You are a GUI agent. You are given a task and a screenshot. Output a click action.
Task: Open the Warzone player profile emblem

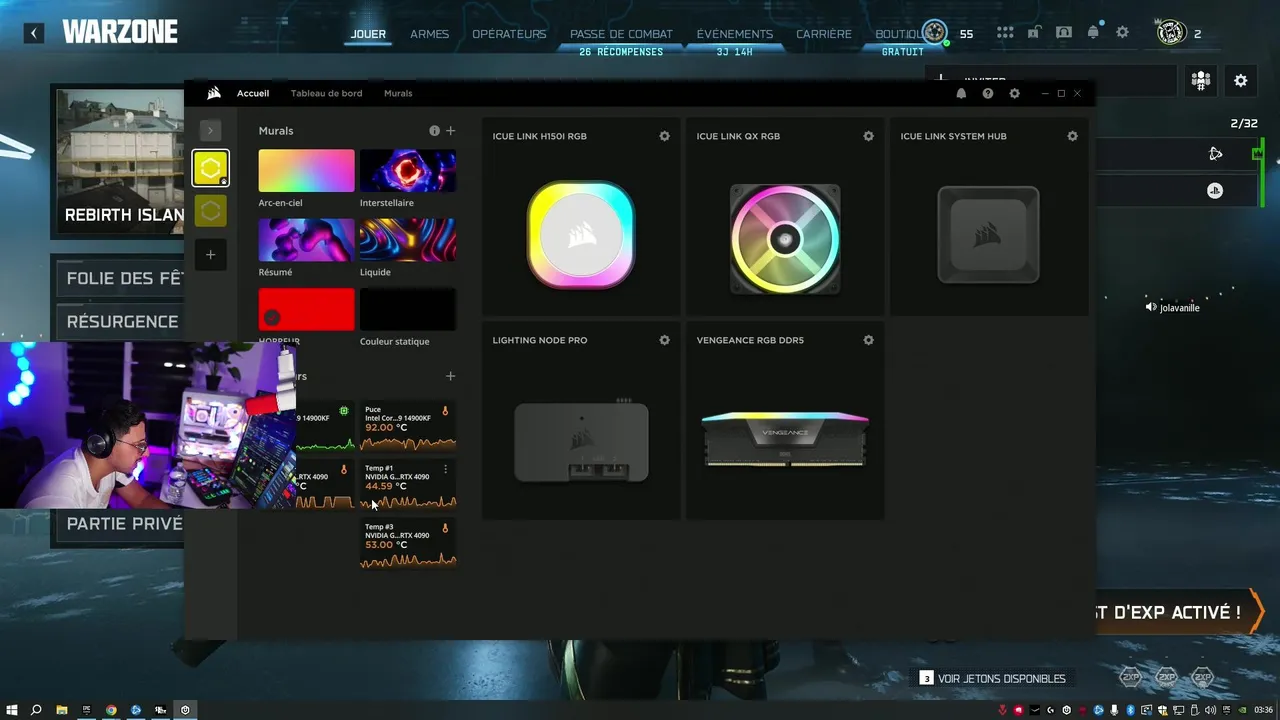tap(1171, 33)
